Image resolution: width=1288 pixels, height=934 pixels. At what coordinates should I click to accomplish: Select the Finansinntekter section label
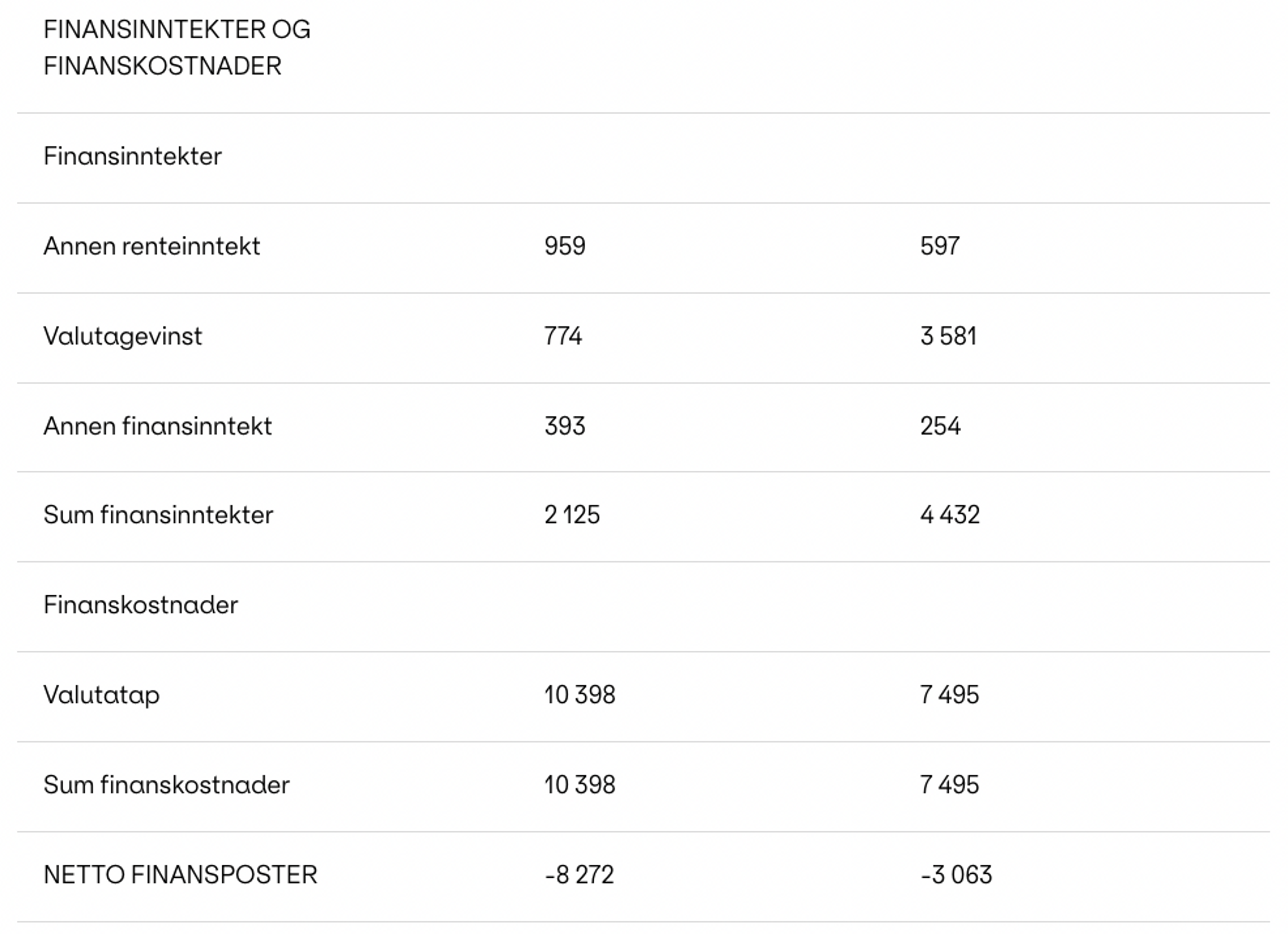click(132, 156)
